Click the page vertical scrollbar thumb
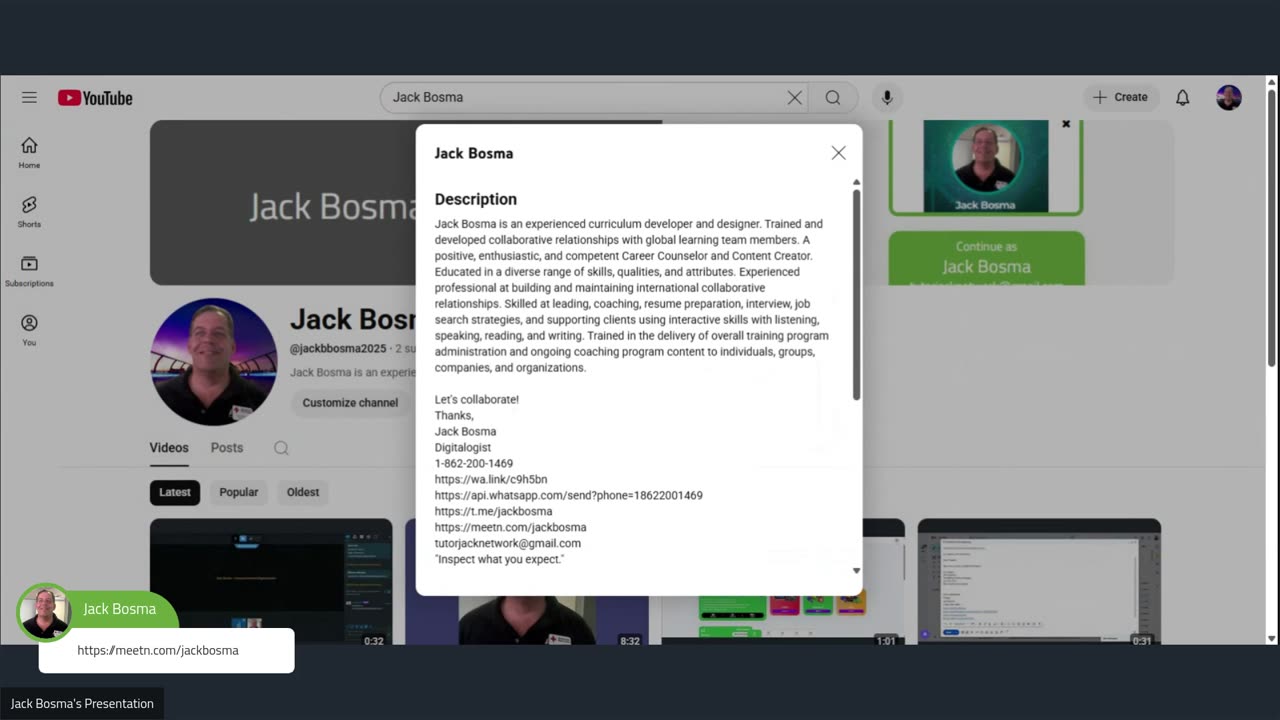 (x=1272, y=228)
